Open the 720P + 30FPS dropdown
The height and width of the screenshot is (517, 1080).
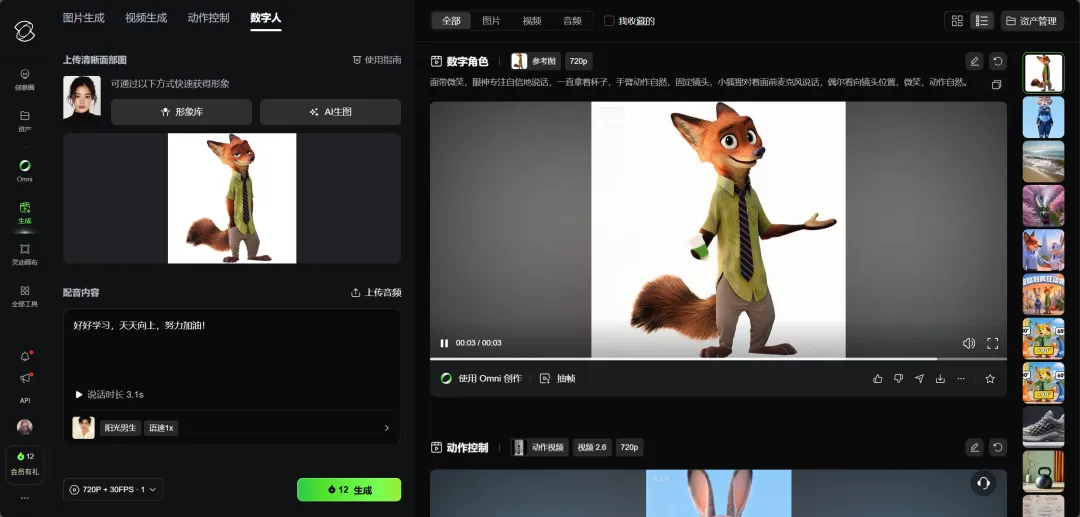[x=113, y=489]
